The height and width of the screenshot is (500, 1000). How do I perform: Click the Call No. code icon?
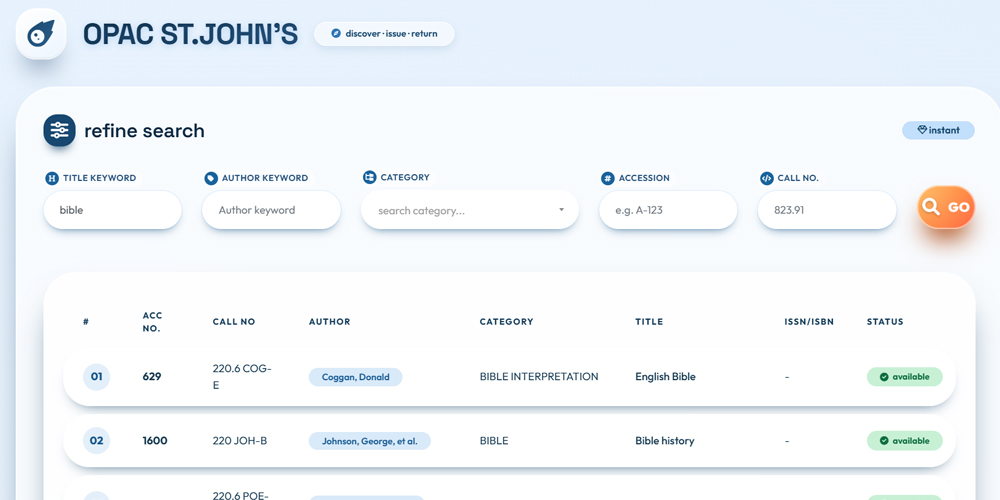[x=767, y=179]
